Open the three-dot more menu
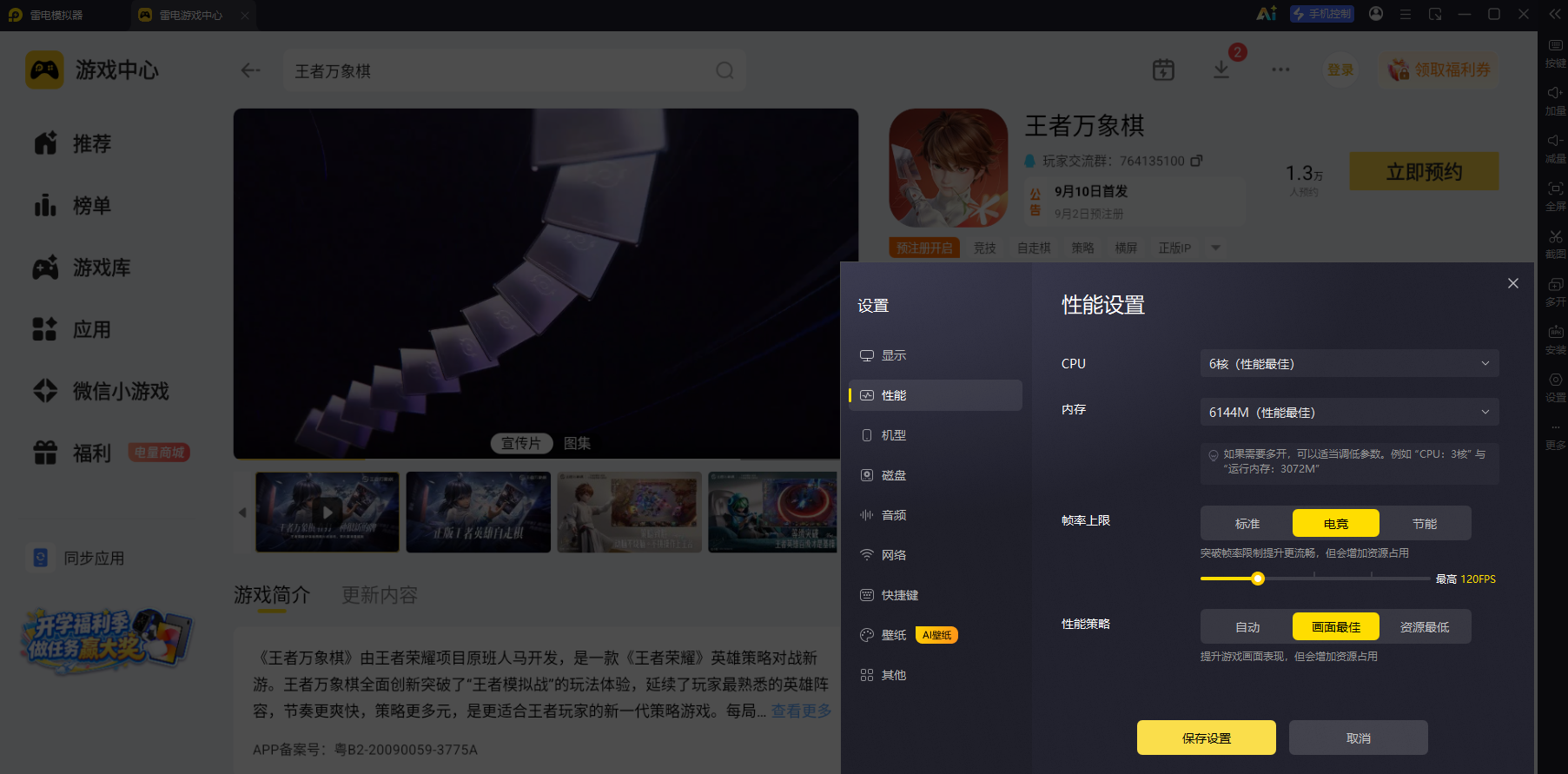This screenshot has height=774, width=1568. [x=1280, y=69]
